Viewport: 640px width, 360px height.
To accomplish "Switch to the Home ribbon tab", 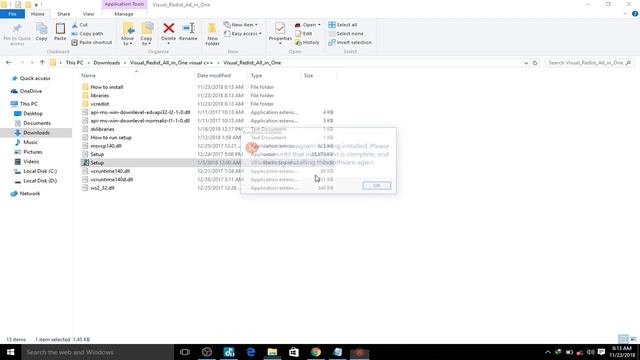I will [x=38, y=14].
